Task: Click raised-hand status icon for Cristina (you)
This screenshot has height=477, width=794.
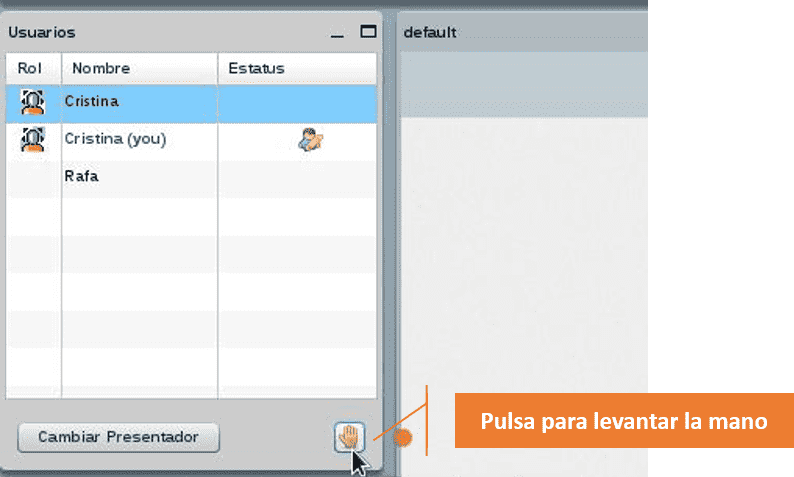Action: point(310,140)
